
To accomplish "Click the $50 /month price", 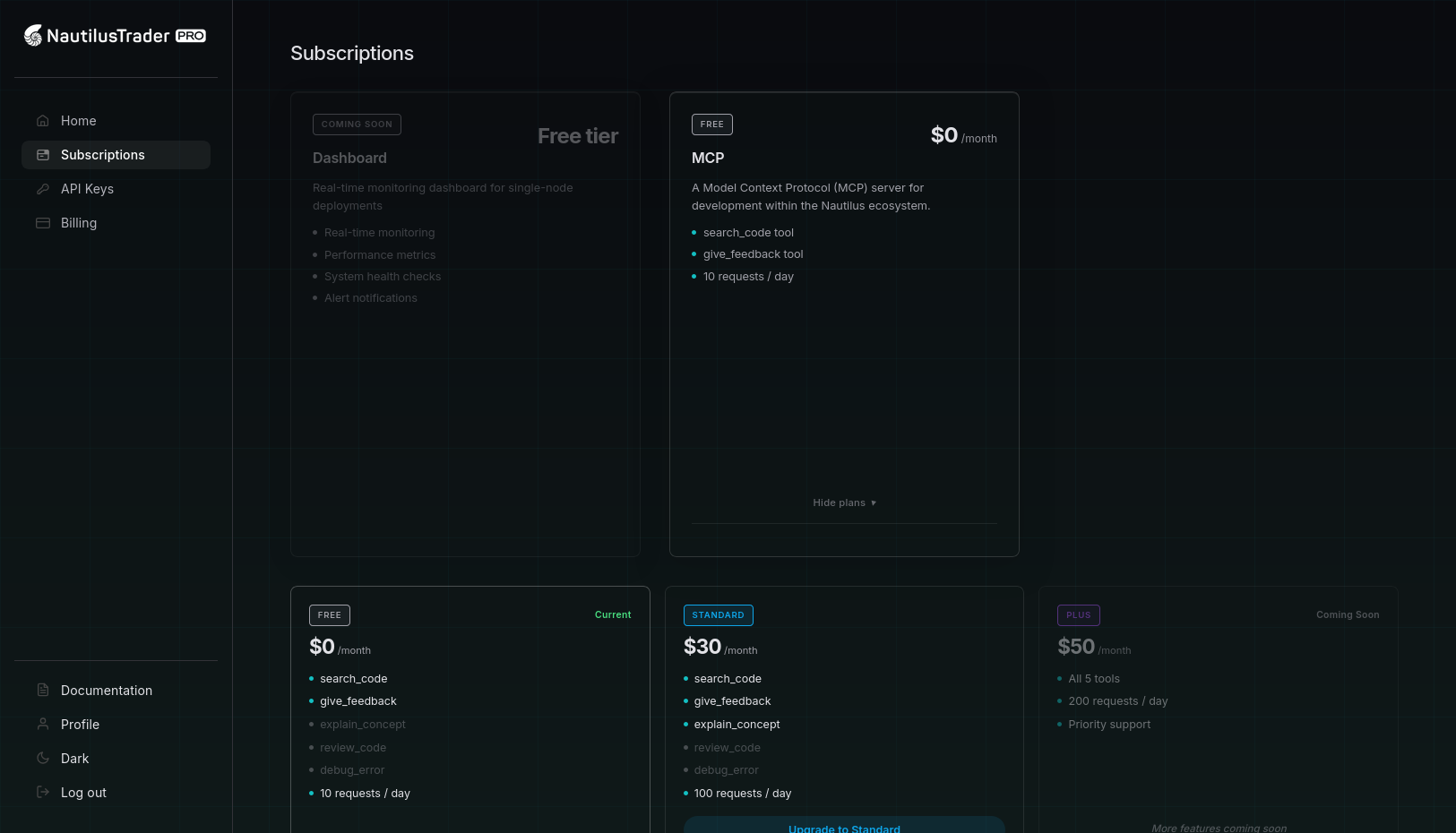I will [1094, 647].
